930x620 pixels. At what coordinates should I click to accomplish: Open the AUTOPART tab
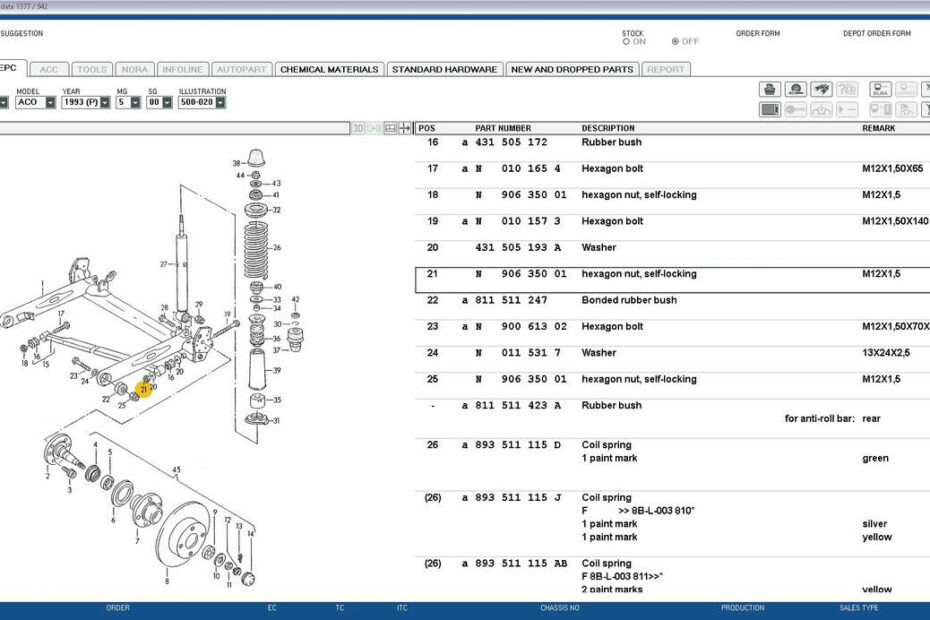(241, 69)
